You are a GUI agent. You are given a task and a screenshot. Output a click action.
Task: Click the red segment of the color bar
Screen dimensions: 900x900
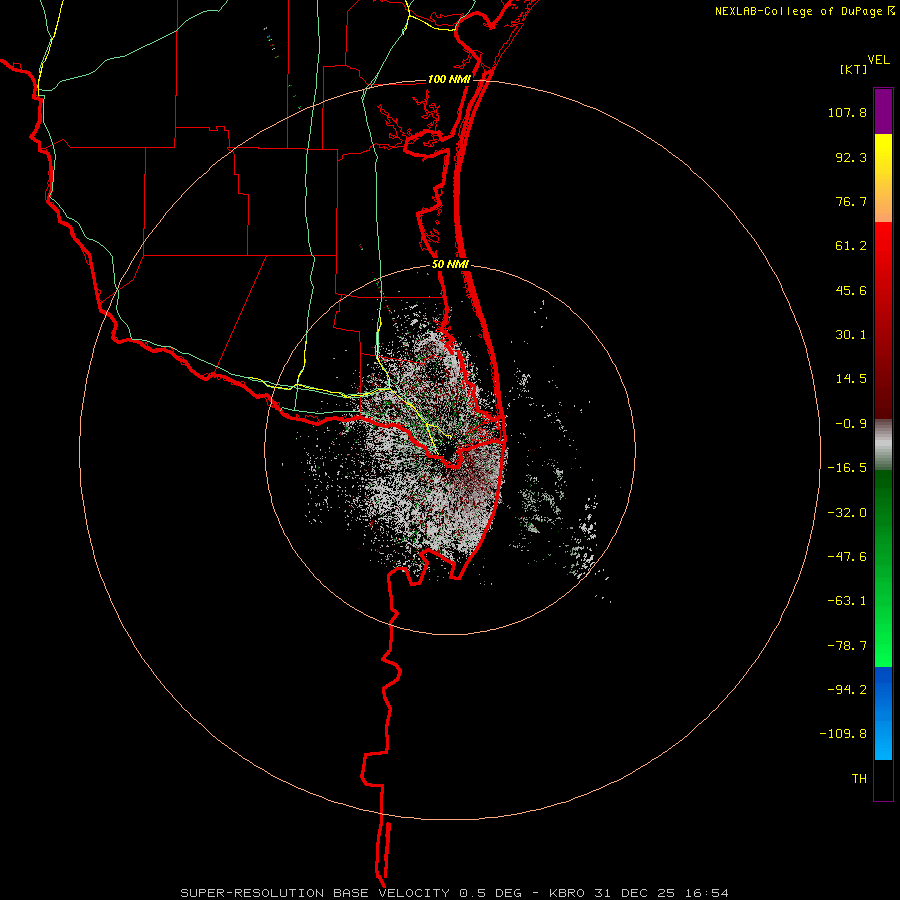pos(883,320)
